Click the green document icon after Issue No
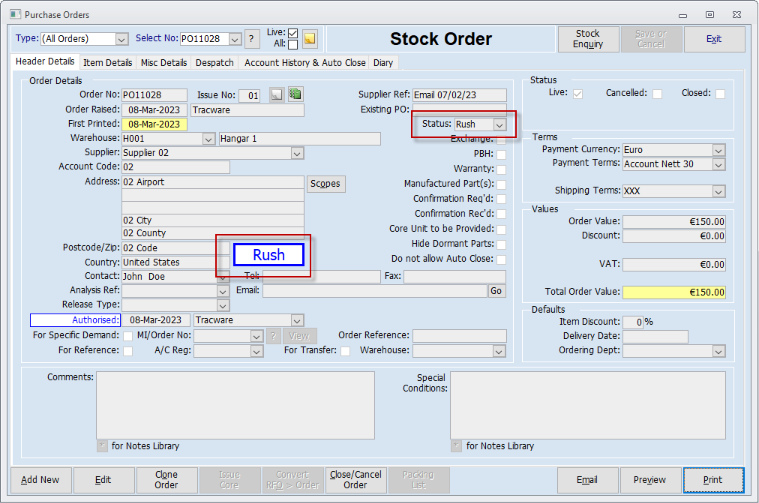759x503 pixels. pyautogui.click(x=295, y=94)
